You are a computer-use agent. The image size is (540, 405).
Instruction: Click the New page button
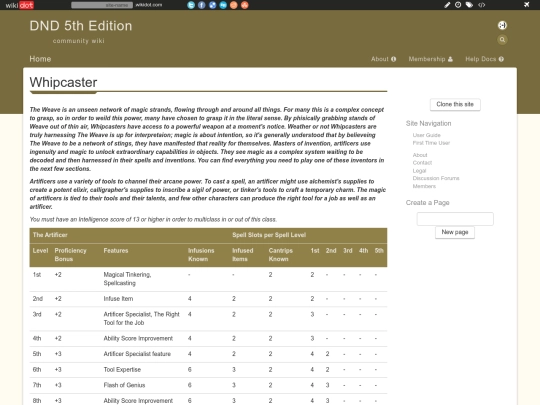coord(455,232)
